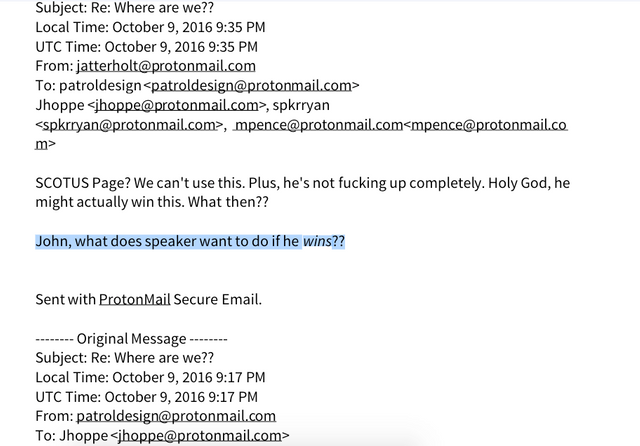Click the Local Time 9:17 PM line
Image resolution: width=640 pixels, height=446 pixels.
point(150,377)
